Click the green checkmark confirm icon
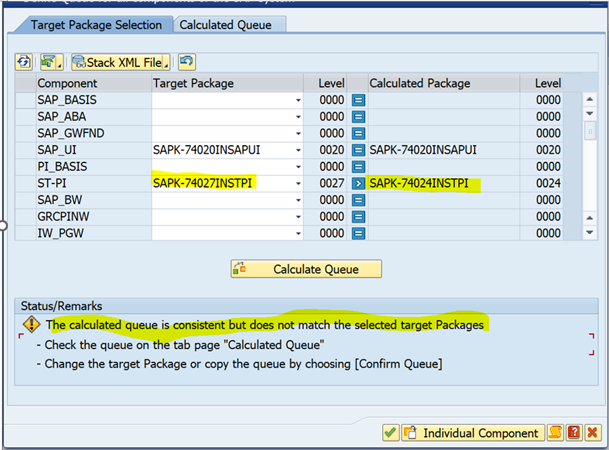Viewport: 609px width, 450px height. [390, 433]
